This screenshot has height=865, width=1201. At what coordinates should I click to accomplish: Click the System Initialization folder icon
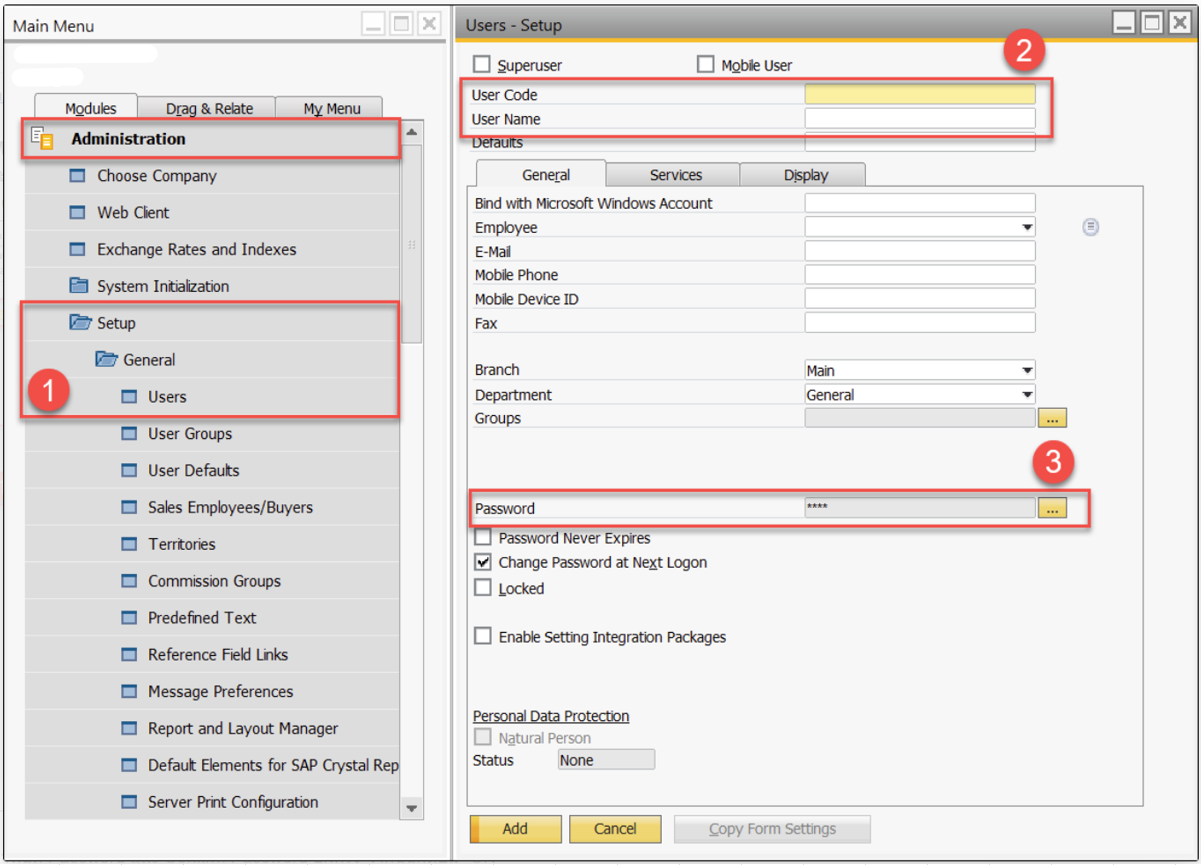click(x=79, y=286)
